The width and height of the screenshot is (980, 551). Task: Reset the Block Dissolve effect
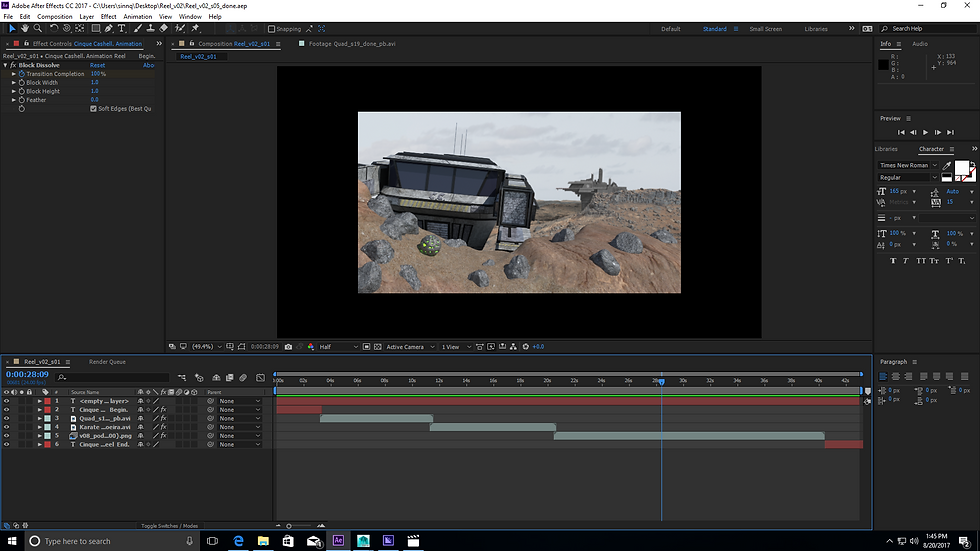(98, 65)
